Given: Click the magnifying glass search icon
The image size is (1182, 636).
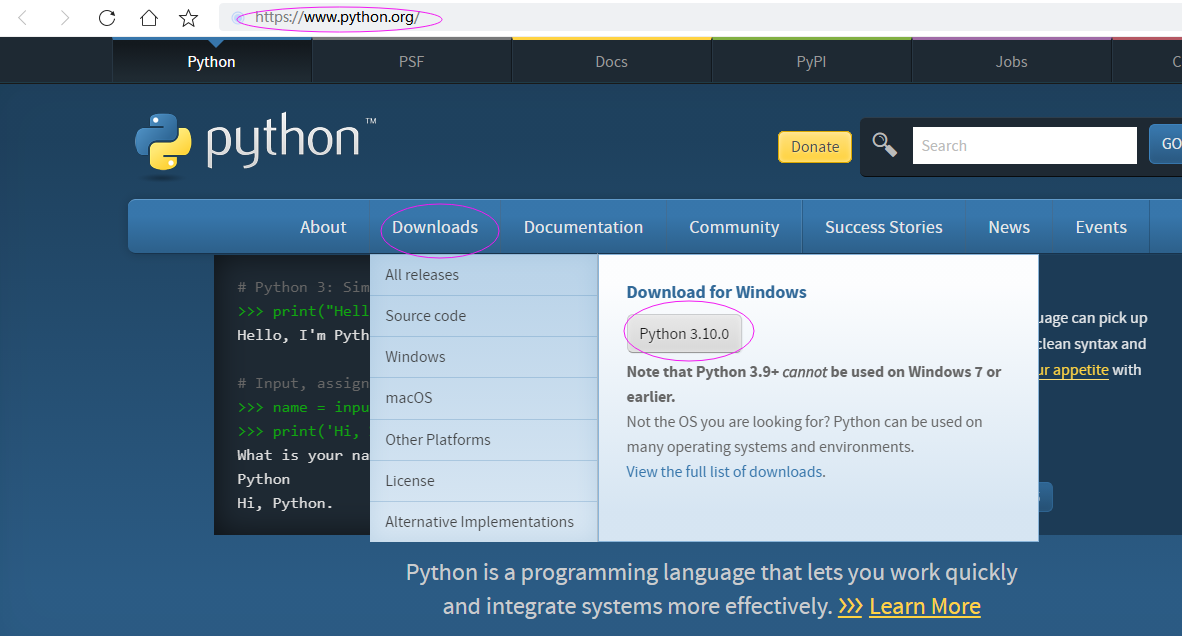Looking at the screenshot, I should pyautogui.click(x=884, y=144).
